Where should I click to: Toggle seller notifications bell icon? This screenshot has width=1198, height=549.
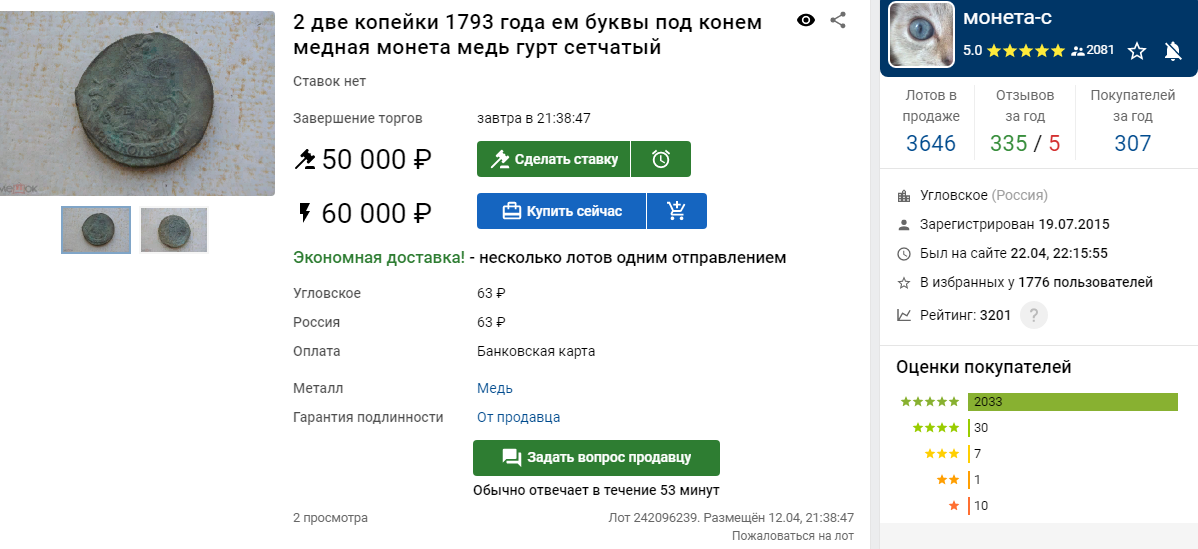[1173, 51]
